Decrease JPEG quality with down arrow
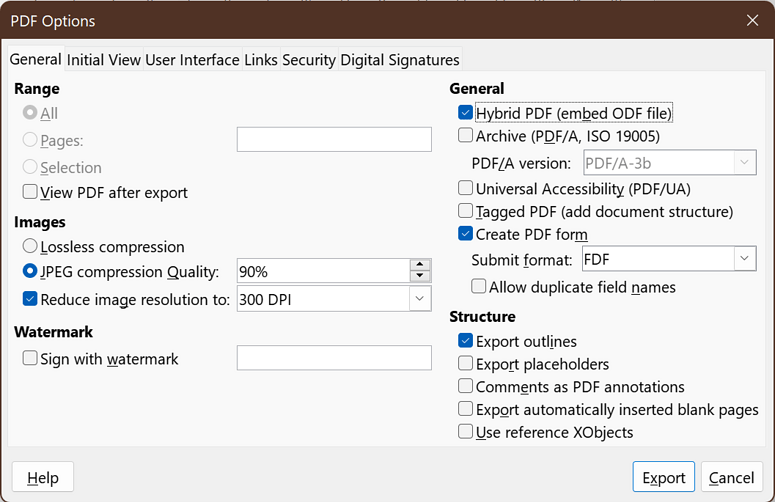Image resolution: width=775 pixels, height=502 pixels. point(420,277)
